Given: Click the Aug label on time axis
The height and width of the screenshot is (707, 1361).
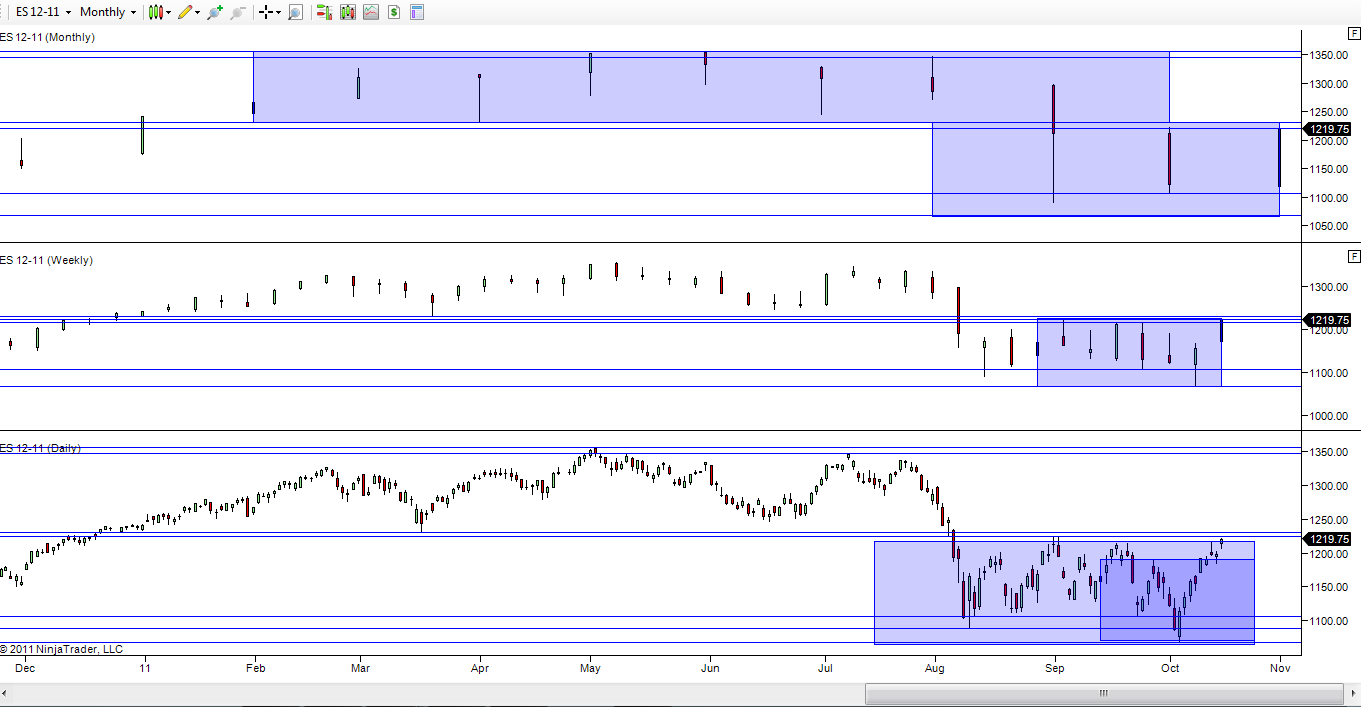Looking at the screenshot, I should pos(935,667).
